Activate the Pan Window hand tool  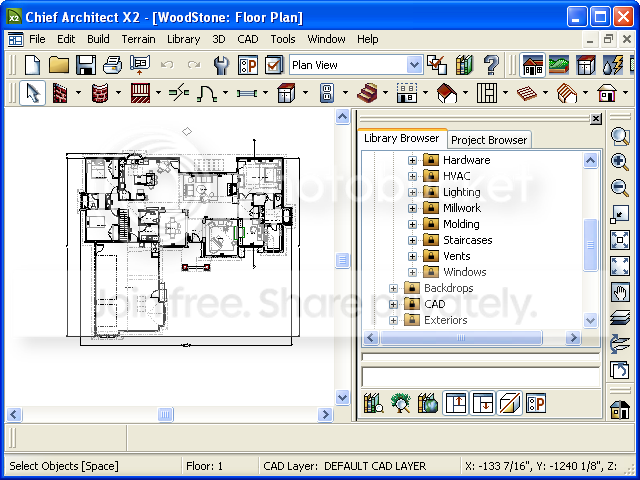coord(620,292)
